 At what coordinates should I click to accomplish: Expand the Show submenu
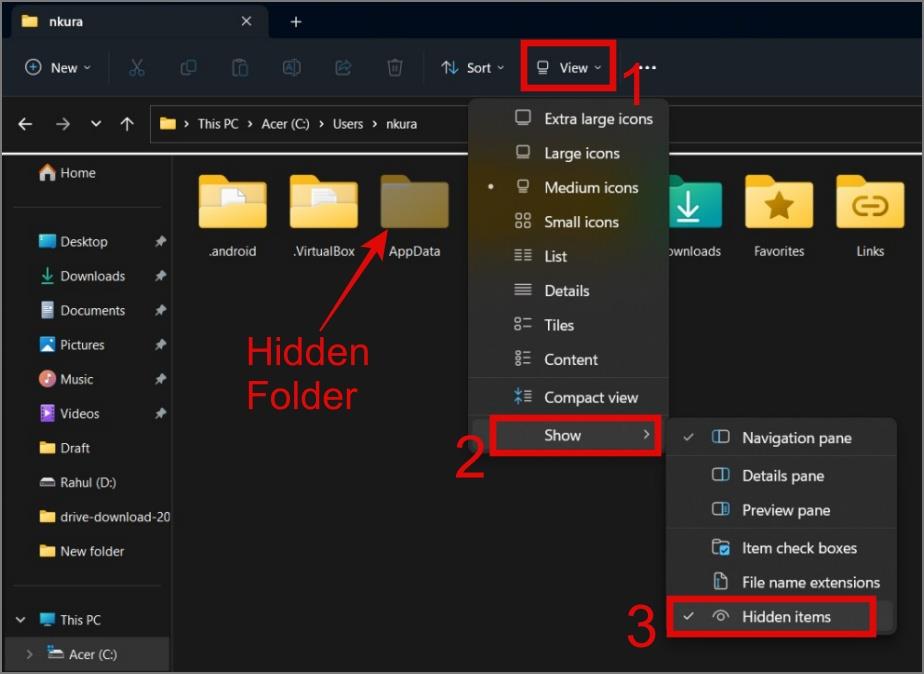point(569,435)
